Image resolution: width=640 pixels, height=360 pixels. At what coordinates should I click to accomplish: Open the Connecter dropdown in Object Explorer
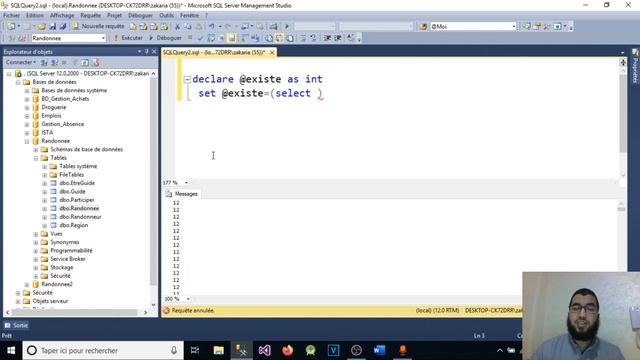(x=21, y=62)
